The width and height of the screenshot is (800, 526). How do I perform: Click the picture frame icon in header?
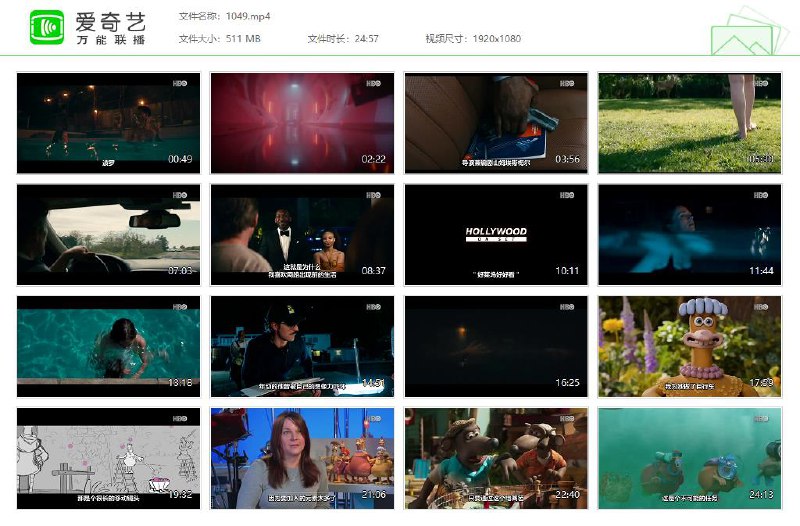click(749, 31)
